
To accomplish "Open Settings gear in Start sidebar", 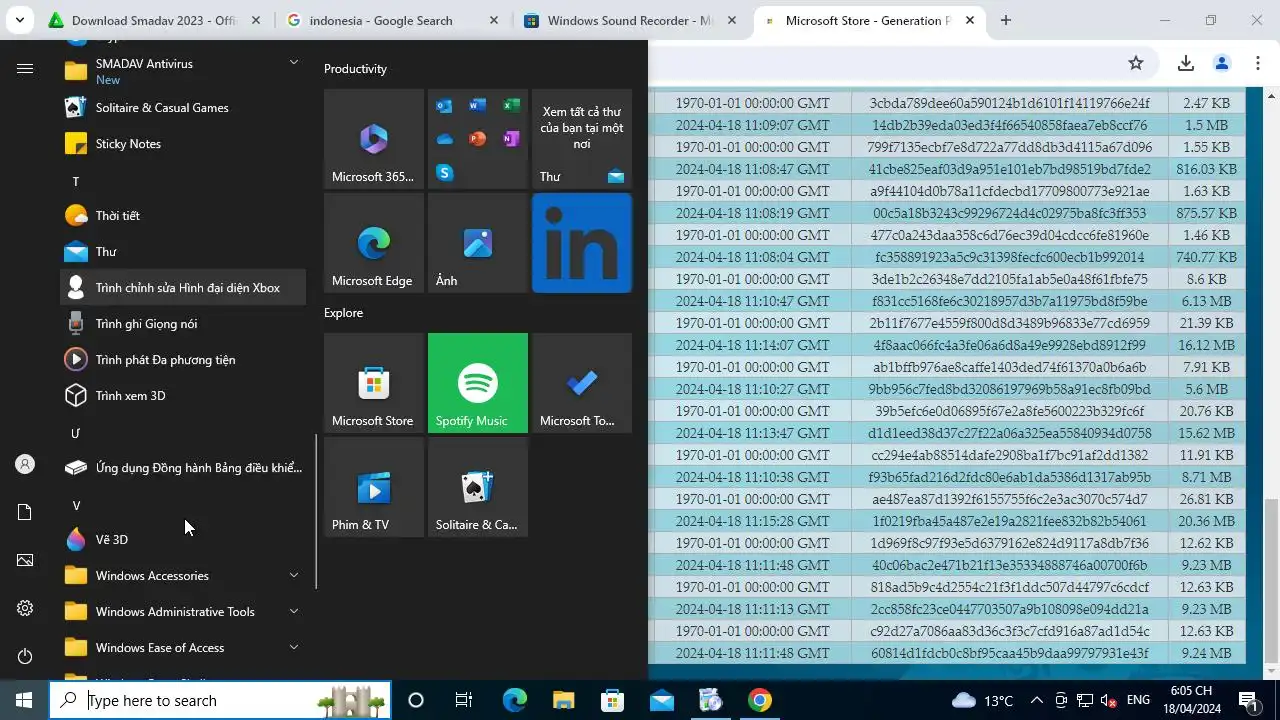I will click(x=25, y=608).
